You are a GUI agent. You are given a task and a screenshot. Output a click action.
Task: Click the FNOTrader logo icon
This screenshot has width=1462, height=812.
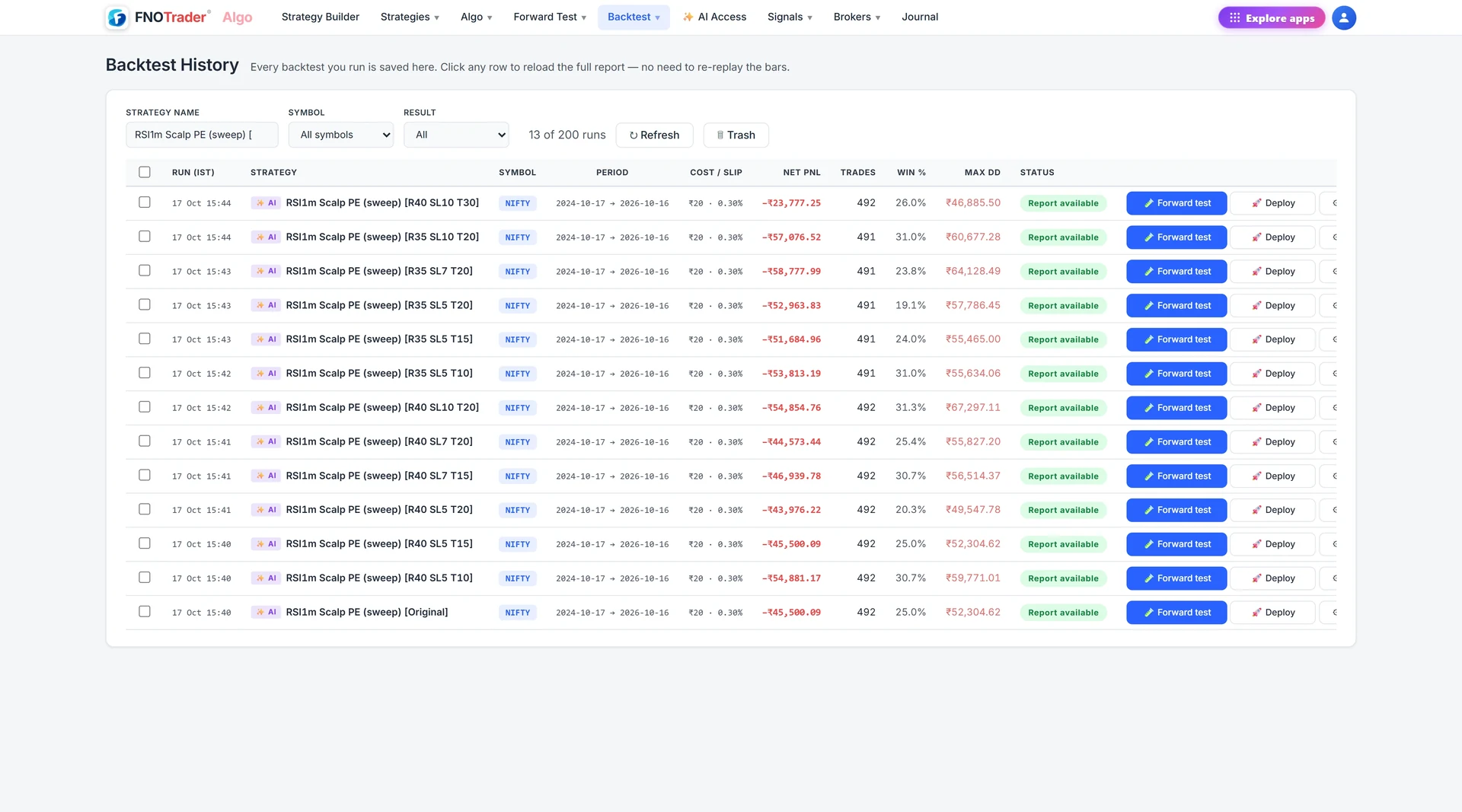(117, 18)
